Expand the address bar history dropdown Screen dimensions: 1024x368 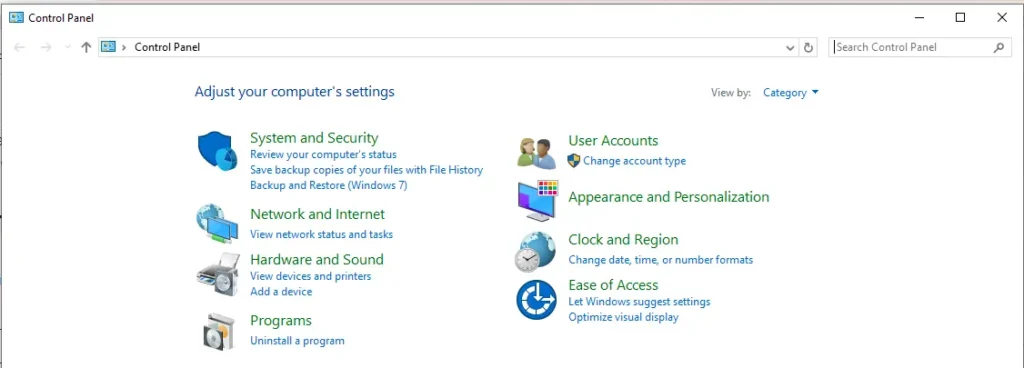point(790,47)
